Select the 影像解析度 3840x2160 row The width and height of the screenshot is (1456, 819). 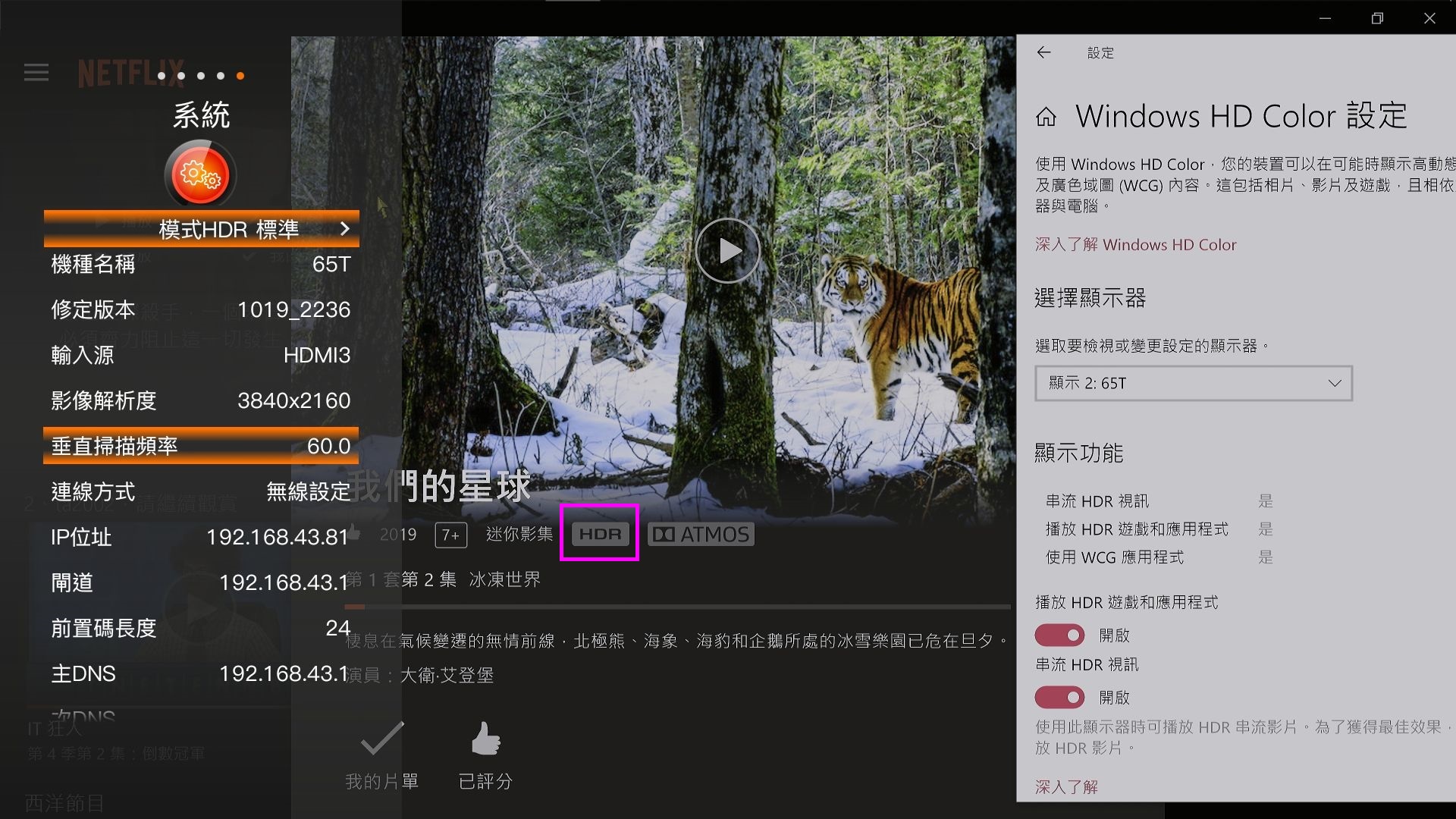201,400
